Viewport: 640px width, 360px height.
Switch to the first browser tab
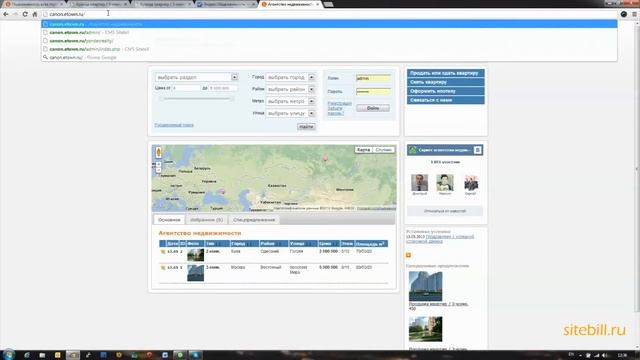[x=33, y=4]
